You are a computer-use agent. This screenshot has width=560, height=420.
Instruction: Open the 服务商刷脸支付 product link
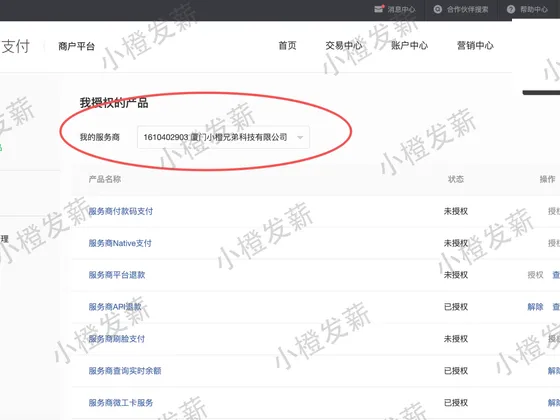(x=117, y=339)
